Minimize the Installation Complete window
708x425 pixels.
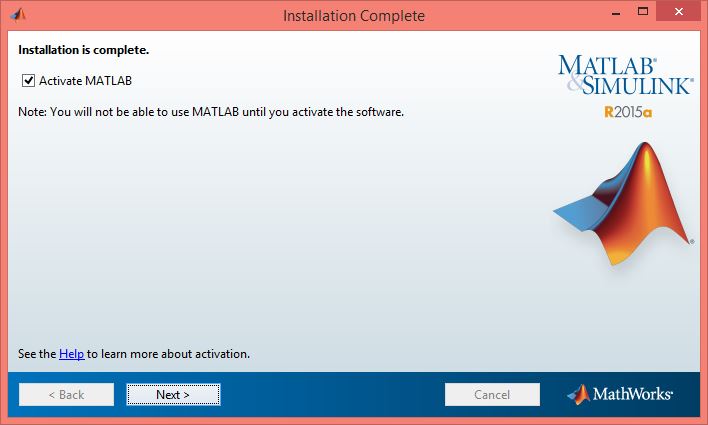(616, 12)
